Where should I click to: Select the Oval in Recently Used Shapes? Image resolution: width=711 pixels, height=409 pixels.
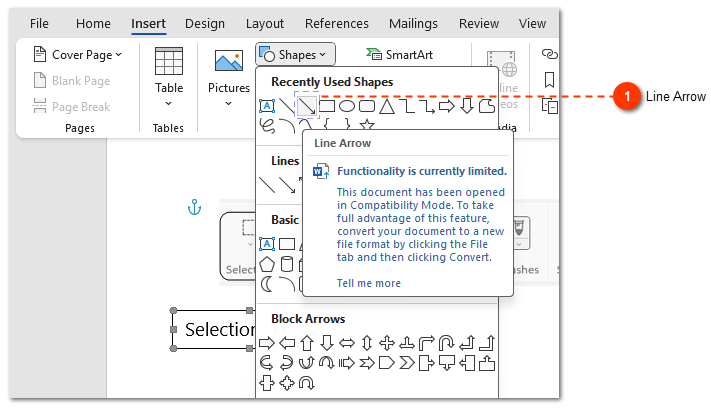(347, 106)
